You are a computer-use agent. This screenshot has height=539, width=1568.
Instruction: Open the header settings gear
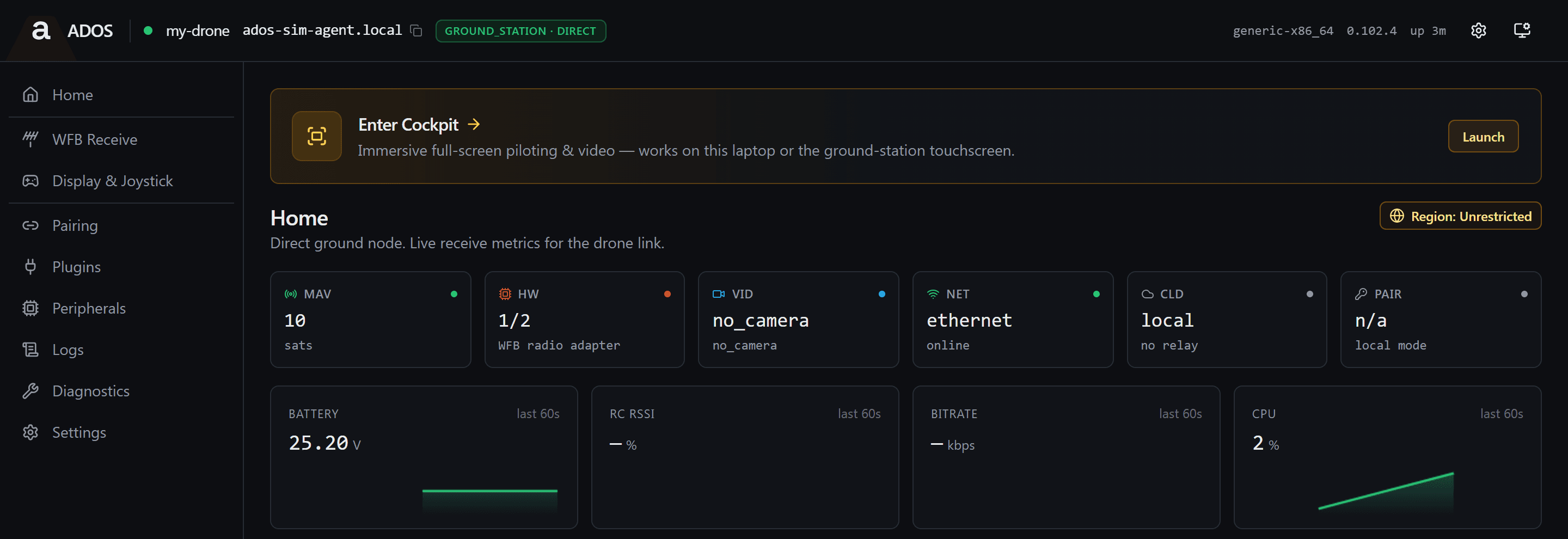pos(1479,30)
